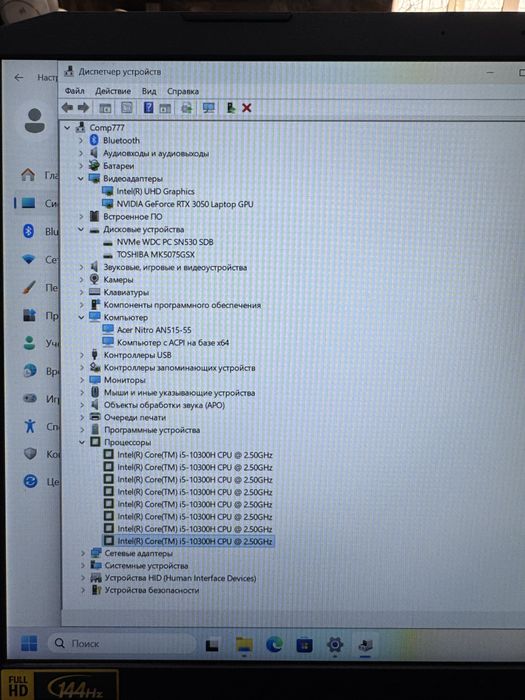The height and width of the screenshot is (700, 525).
Task: Click the Device Manager taskbar icon
Action: [x=366, y=645]
